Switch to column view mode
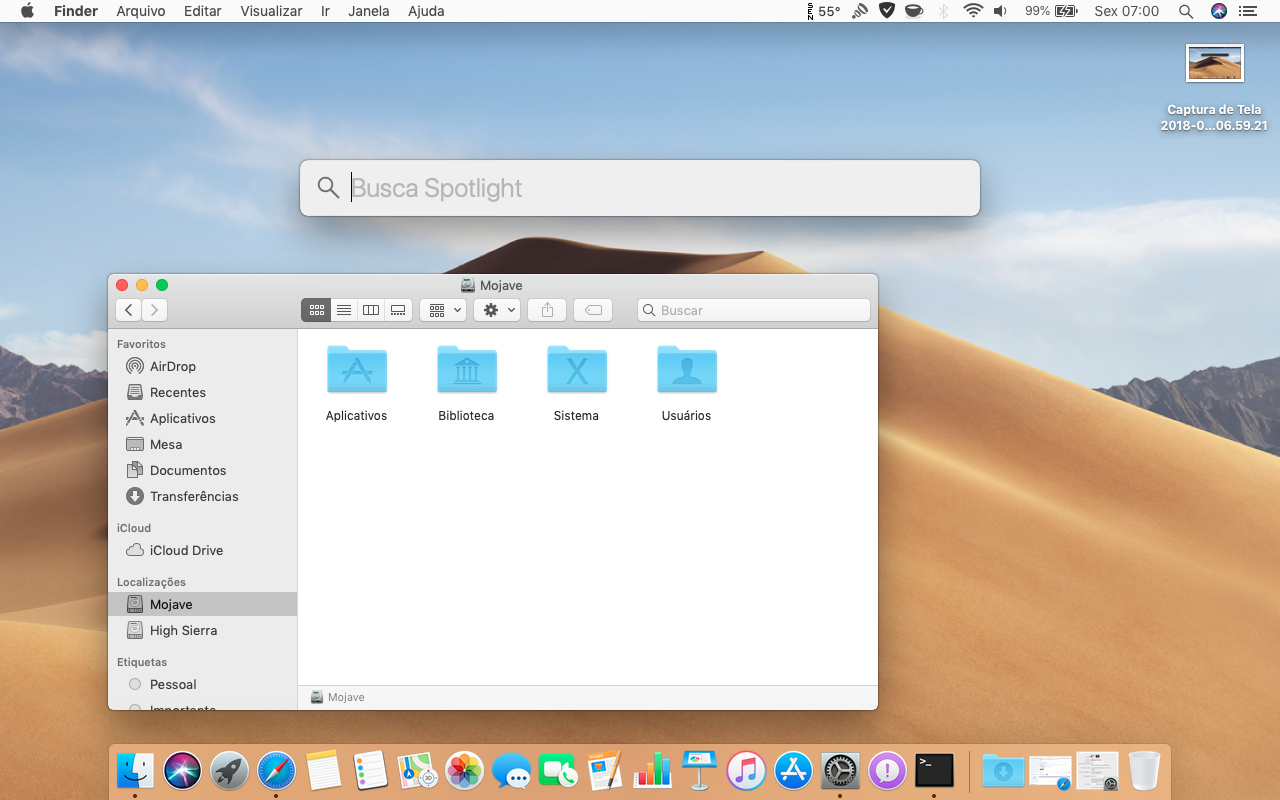 (371, 310)
